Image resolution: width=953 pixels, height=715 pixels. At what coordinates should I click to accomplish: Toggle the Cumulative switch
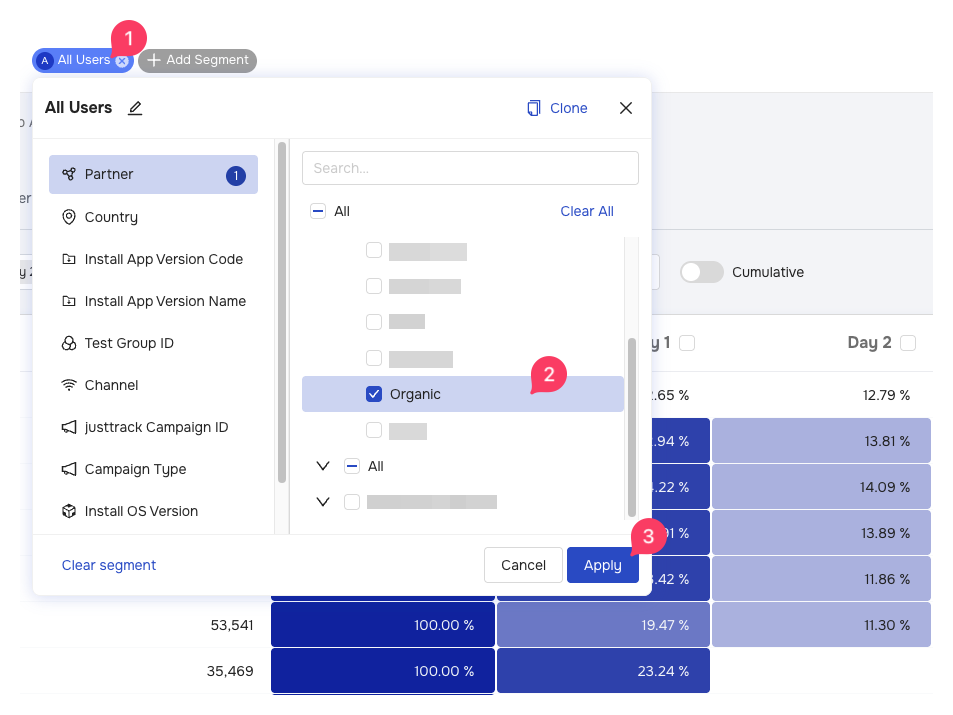coord(701,272)
